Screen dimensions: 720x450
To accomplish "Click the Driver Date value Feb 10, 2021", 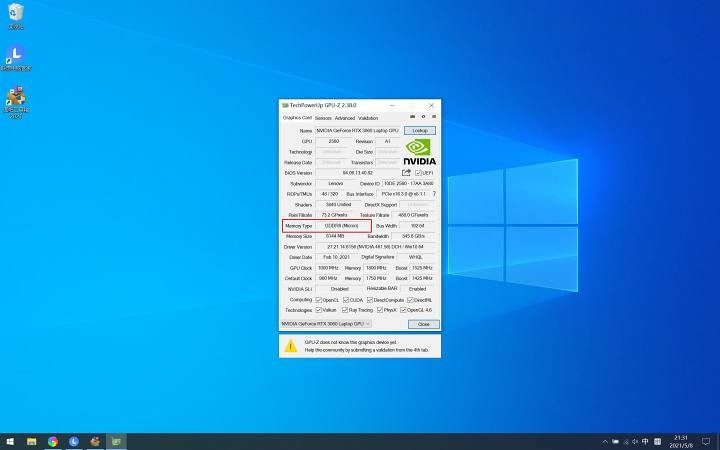I will 336,257.
